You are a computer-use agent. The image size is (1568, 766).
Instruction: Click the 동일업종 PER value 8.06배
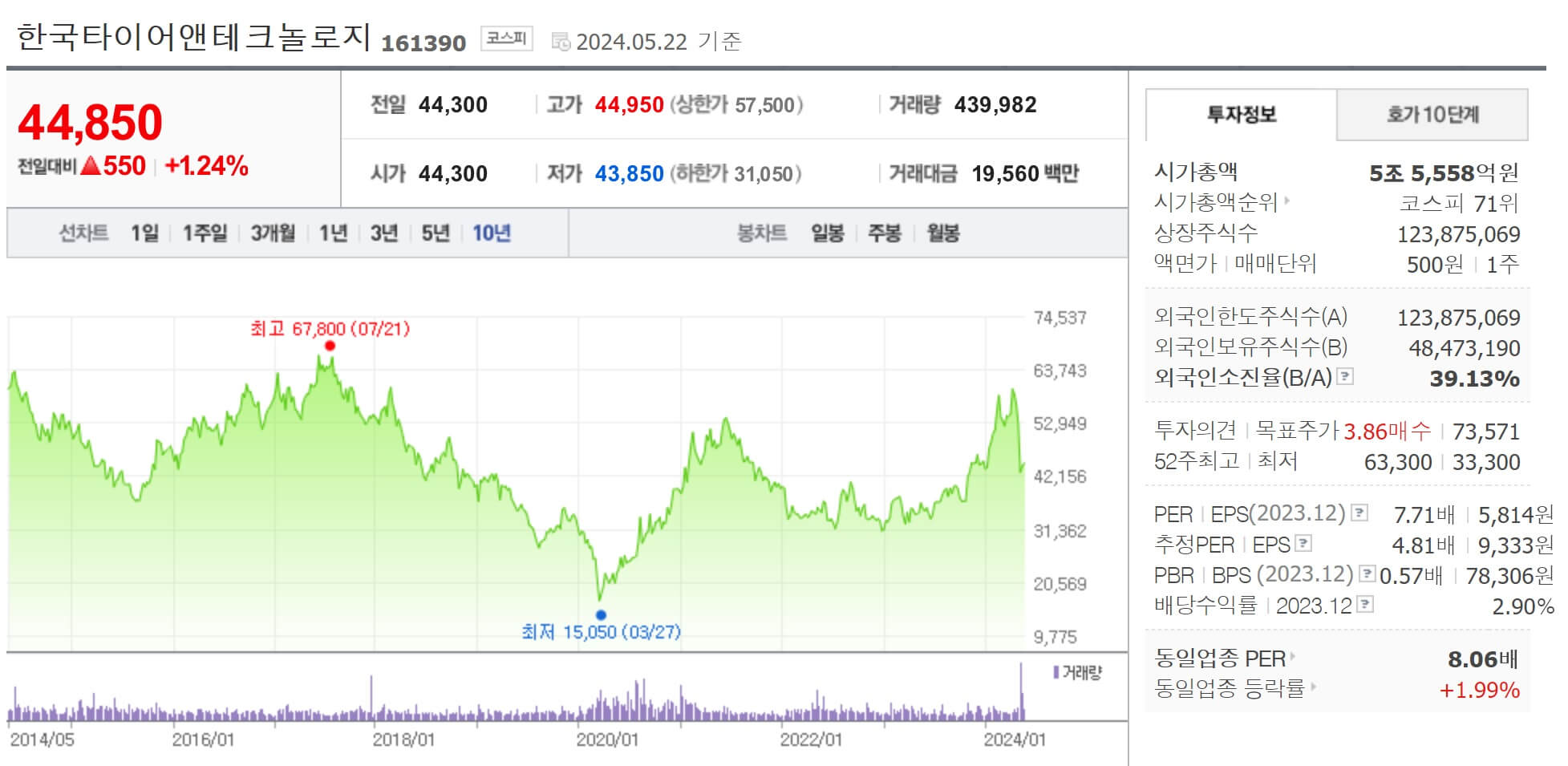point(1483,659)
